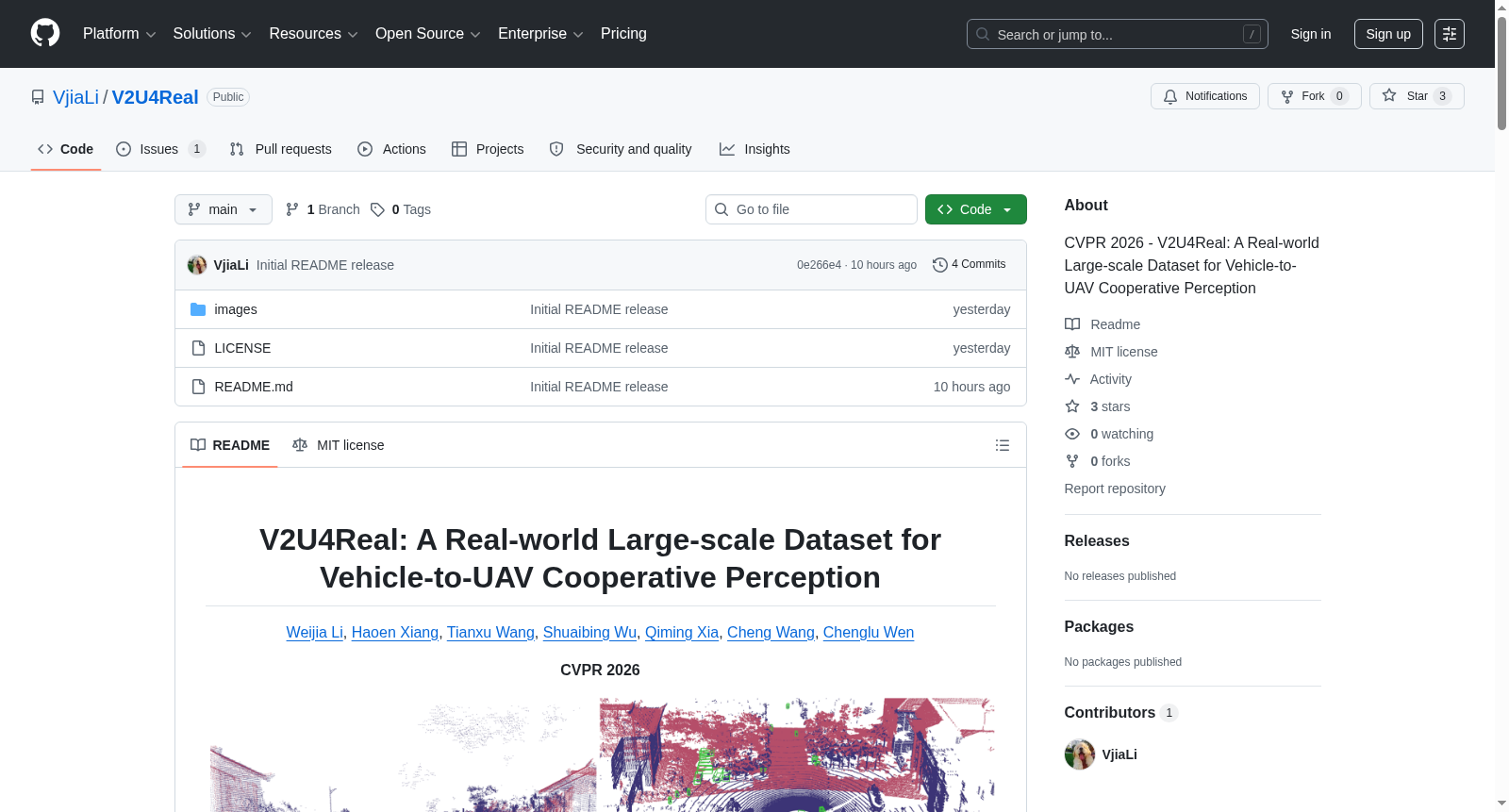Screen dimensions: 1509x812
Task: Open the images folder row
Action: point(601,309)
